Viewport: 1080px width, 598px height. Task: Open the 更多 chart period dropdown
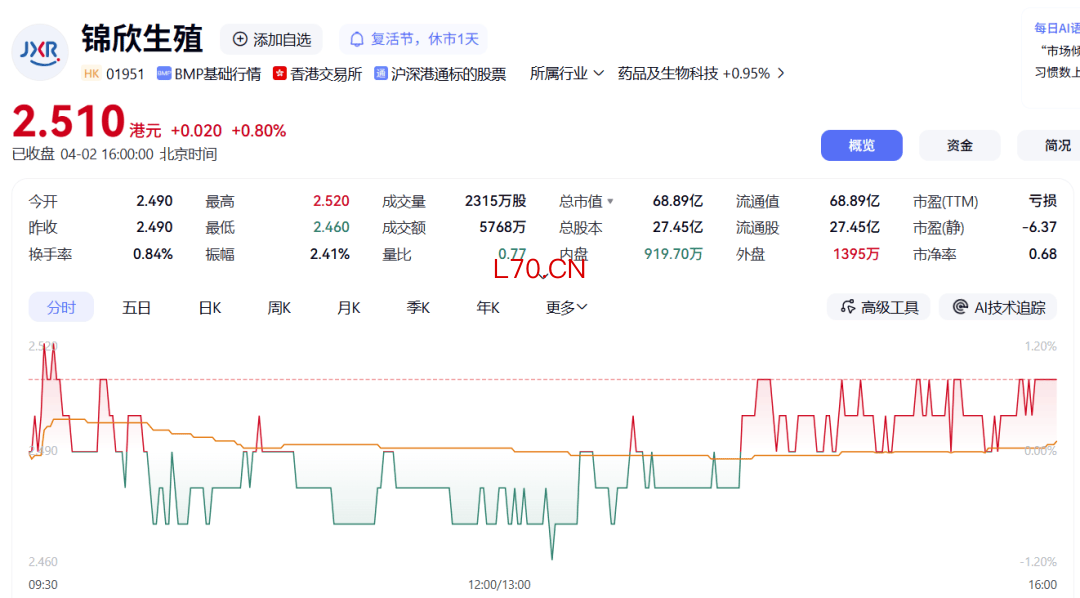pos(566,307)
